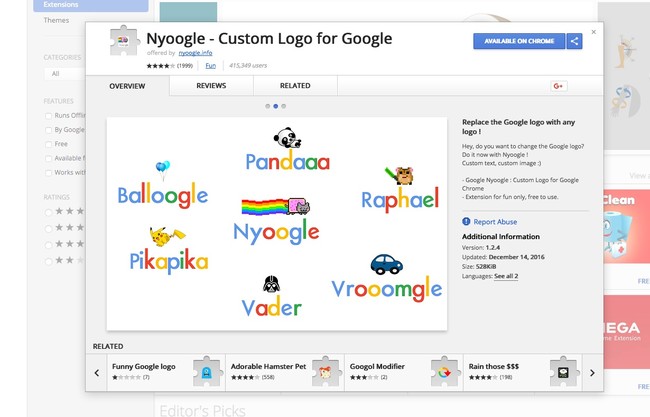Viewport: 650px width, 417px height.
Task: Click See all 2 languages link
Action: coord(506,276)
